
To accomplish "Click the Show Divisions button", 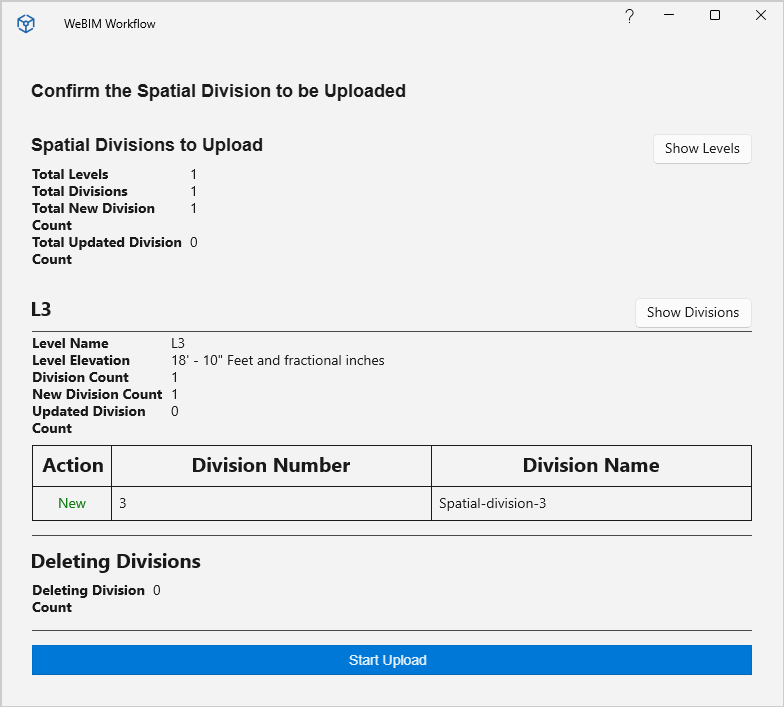I will coord(693,312).
